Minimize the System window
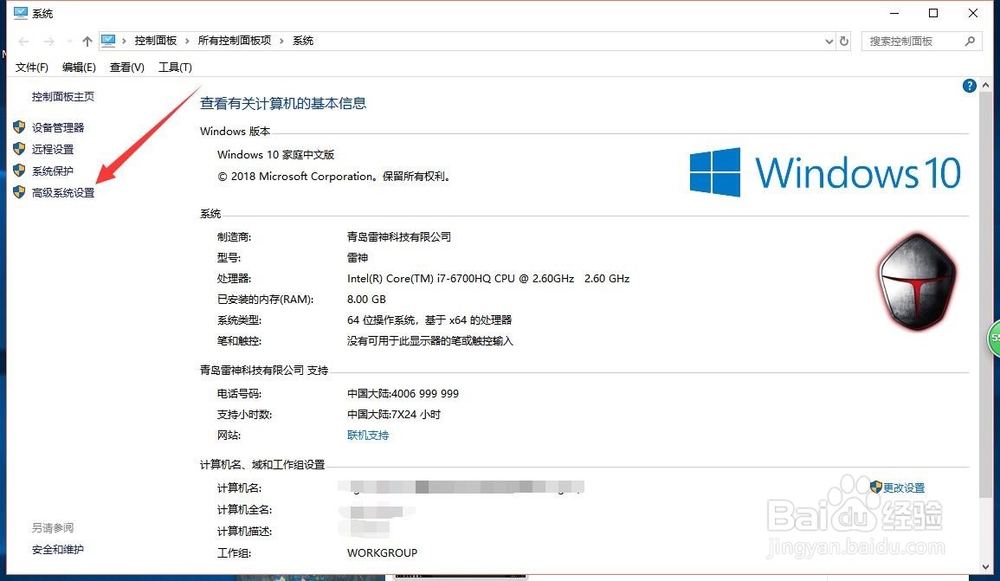Screen dimensions: 1000x581 coord(895,13)
